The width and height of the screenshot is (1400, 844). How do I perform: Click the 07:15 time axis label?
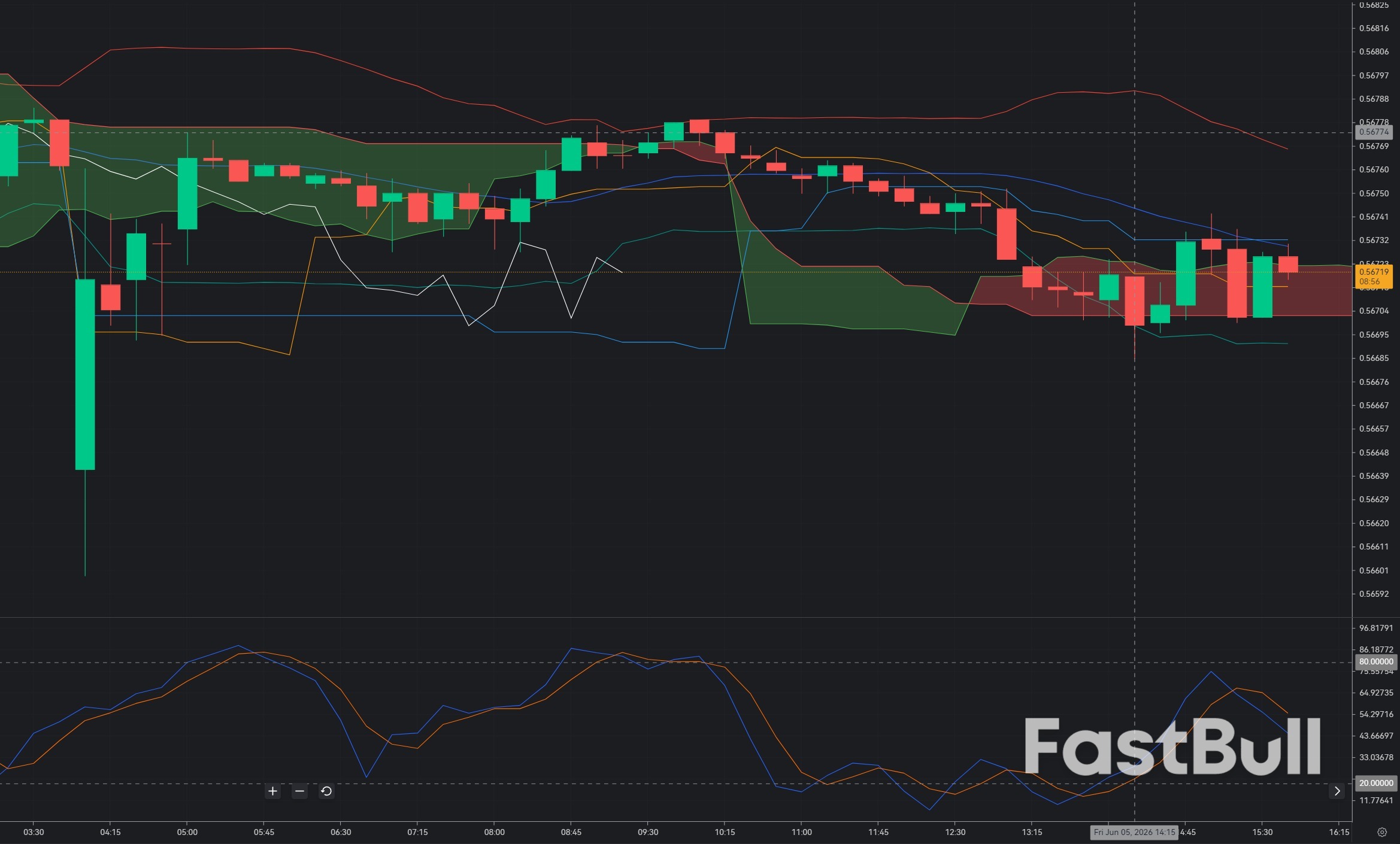pos(417,832)
